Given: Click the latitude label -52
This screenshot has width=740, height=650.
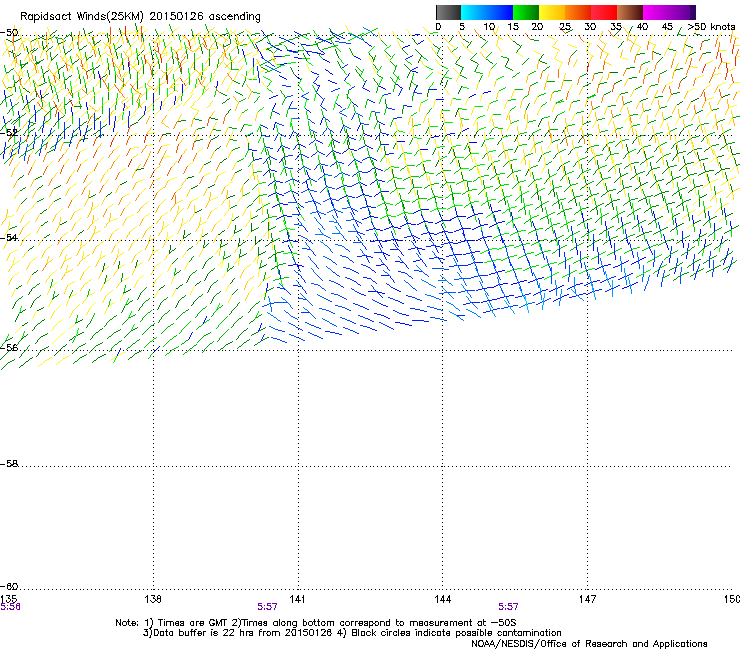Looking at the screenshot, I should coord(9,133).
